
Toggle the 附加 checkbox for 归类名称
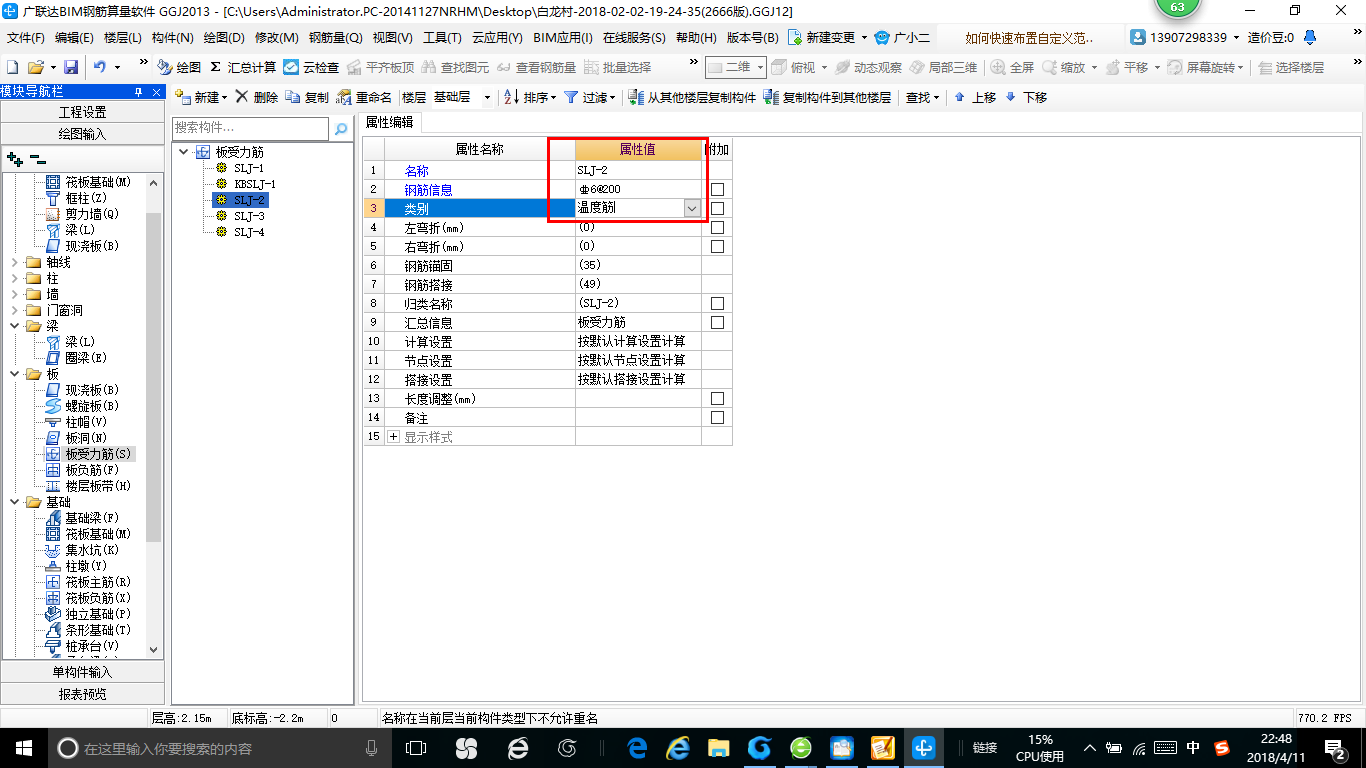coord(717,303)
